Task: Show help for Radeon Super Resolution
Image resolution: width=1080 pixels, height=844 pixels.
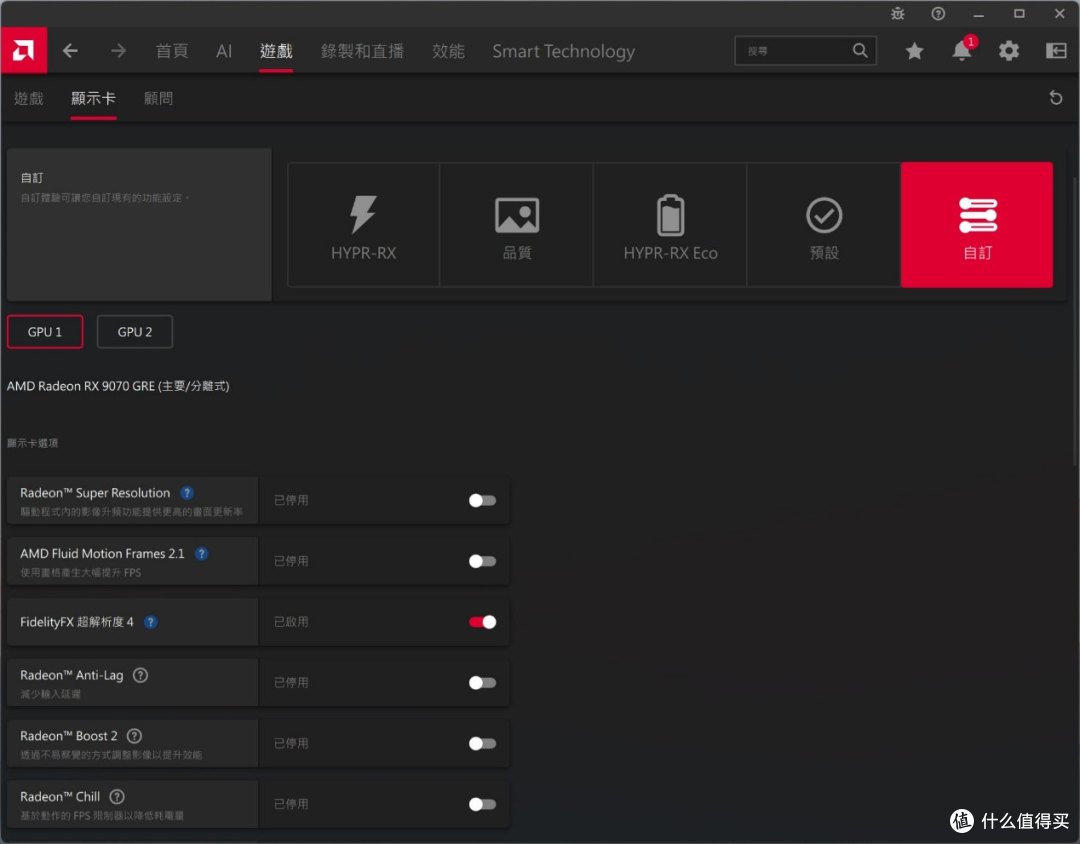Action: click(x=187, y=493)
